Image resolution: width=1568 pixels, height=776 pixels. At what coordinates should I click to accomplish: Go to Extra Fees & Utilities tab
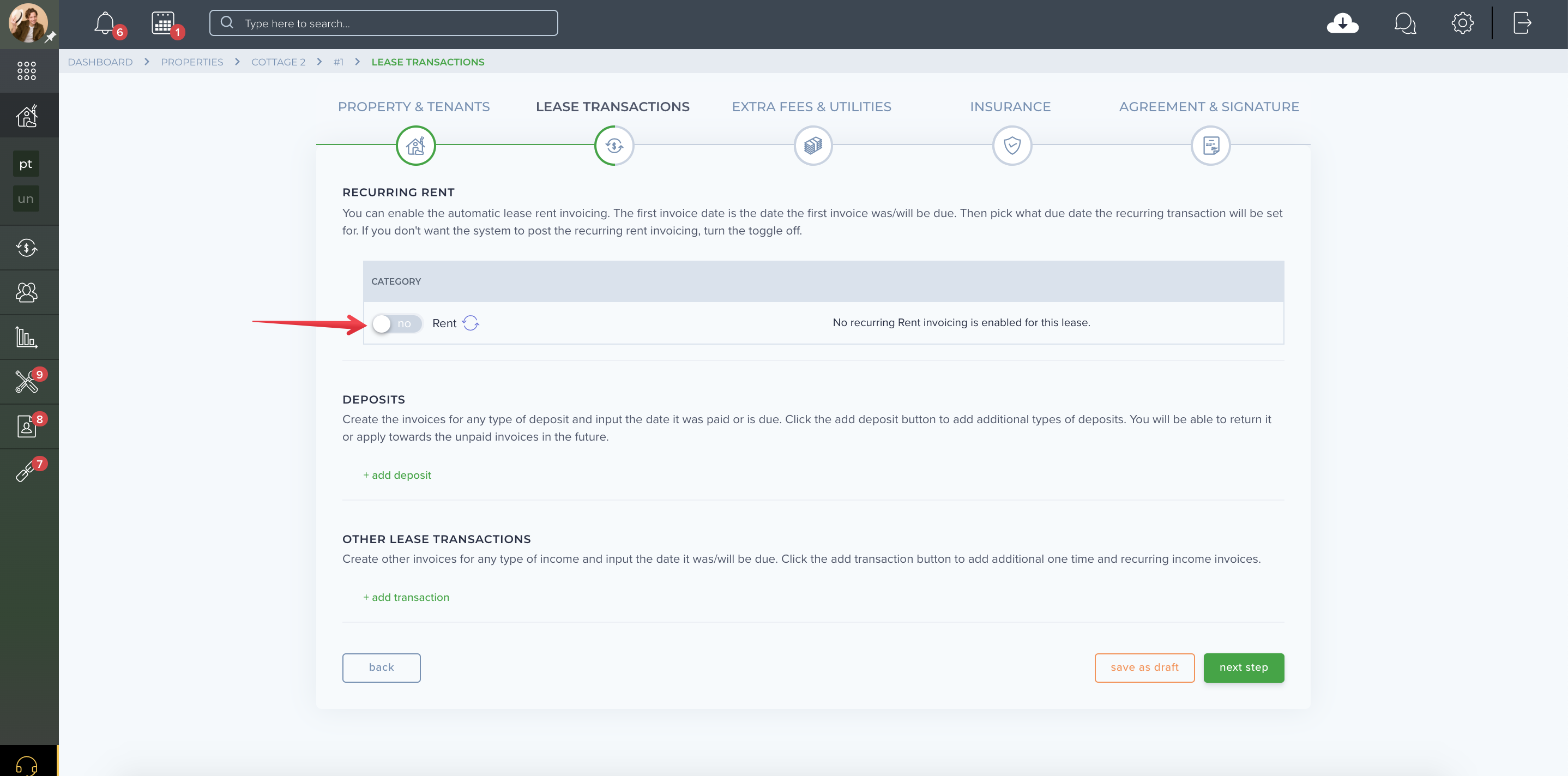[x=811, y=106]
